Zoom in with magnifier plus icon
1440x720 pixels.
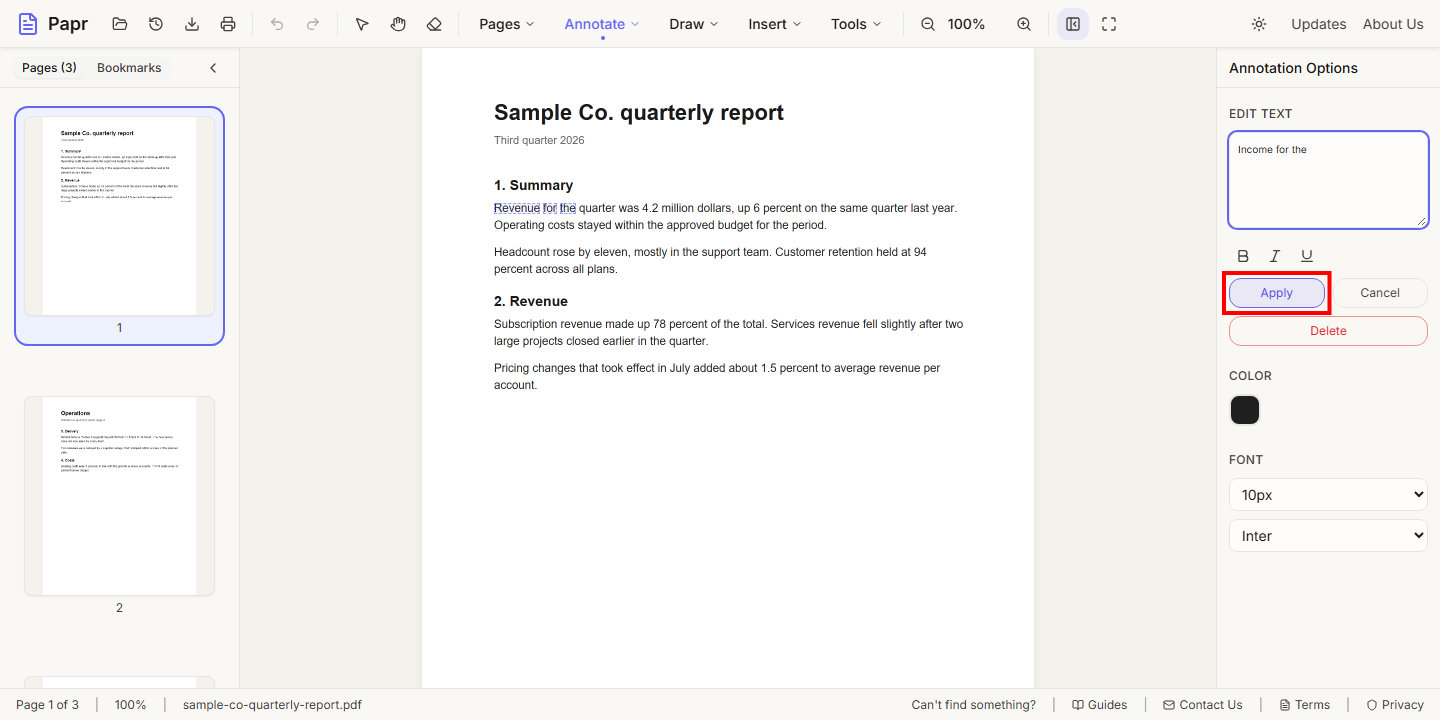click(1024, 24)
